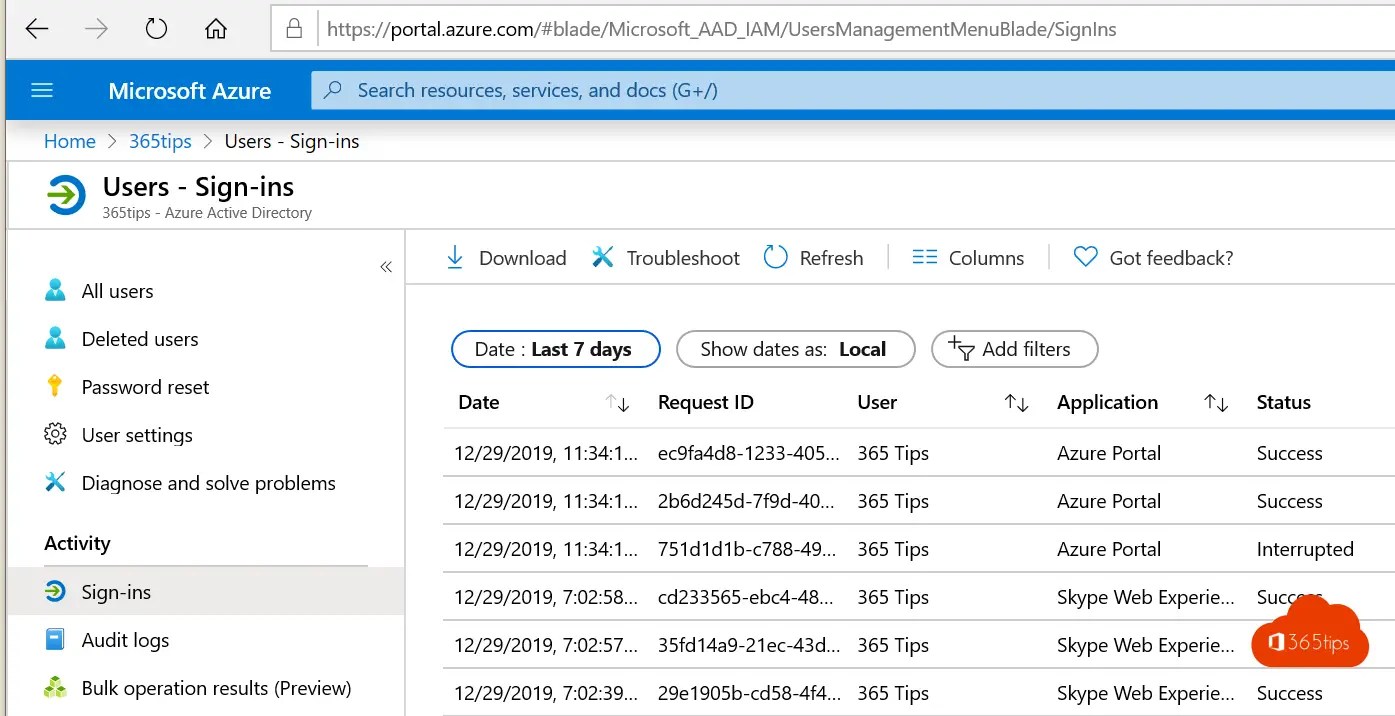The height and width of the screenshot is (716, 1395).
Task: Sort by the User column arrows
Action: [1017, 403]
